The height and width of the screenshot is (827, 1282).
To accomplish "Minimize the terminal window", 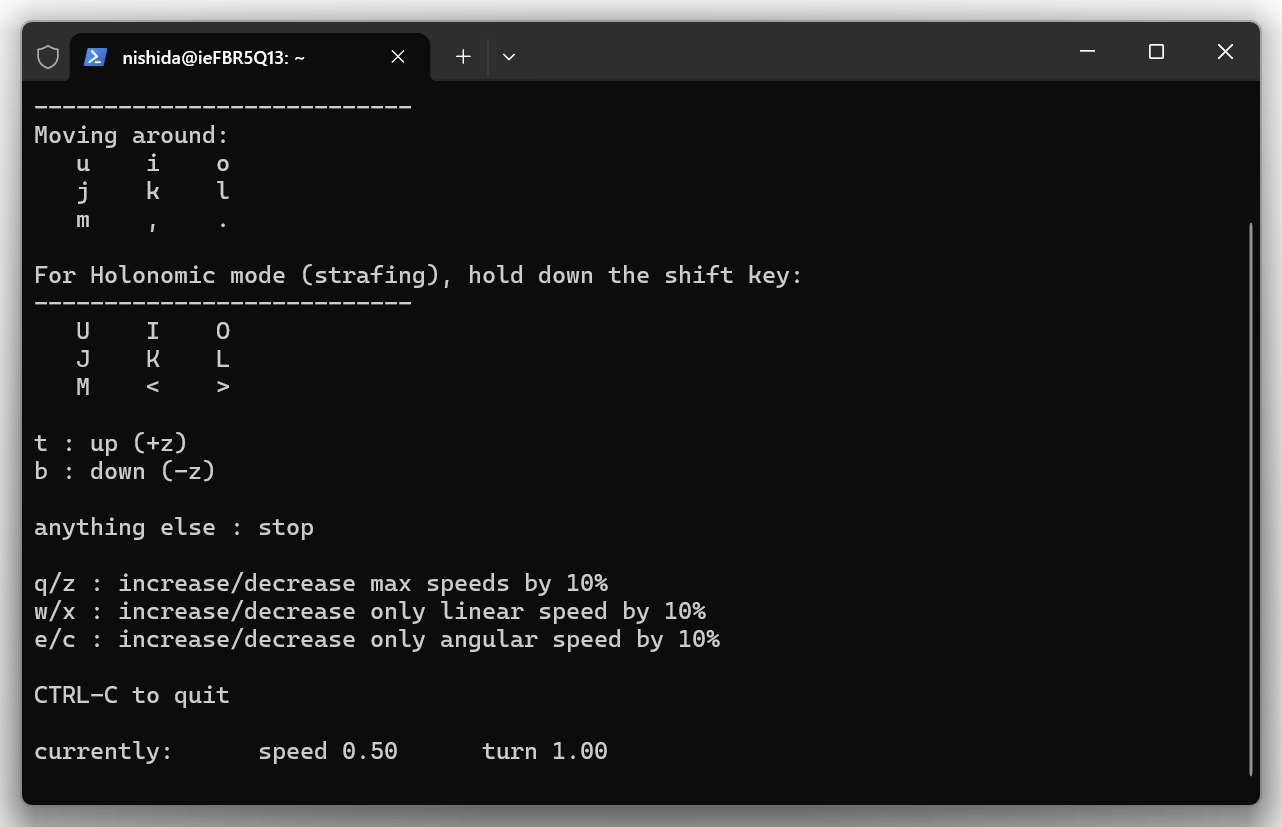I will 1088,52.
